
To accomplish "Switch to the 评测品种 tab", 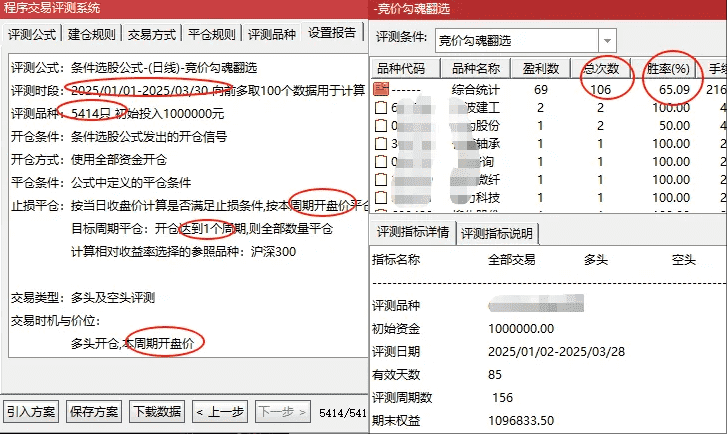I will [272, 34].
